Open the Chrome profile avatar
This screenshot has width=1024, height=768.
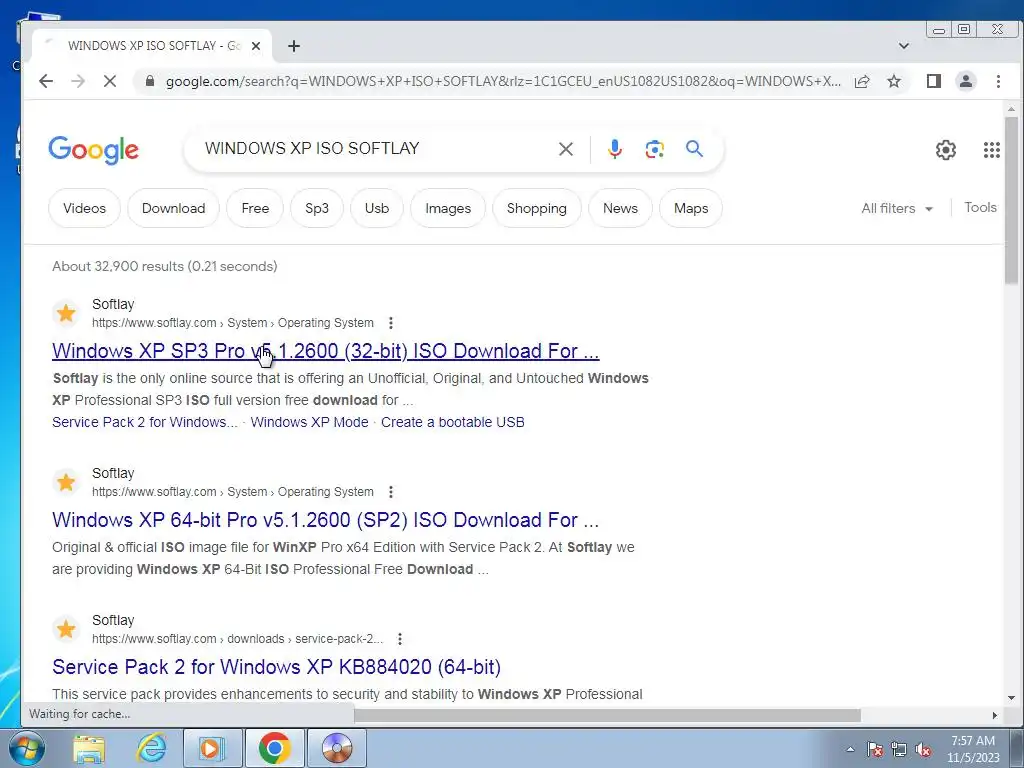(x=966, y=81)
